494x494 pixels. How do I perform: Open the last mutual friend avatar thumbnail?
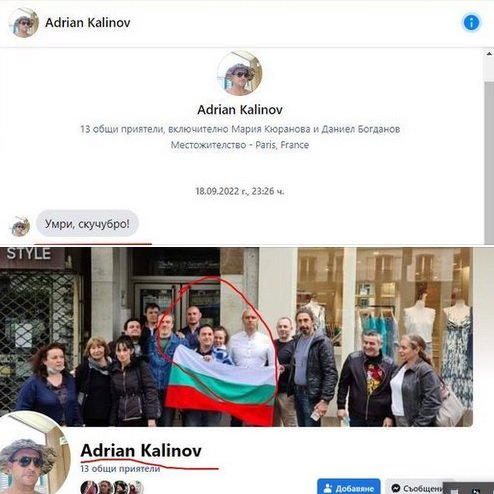click(136, 487)
